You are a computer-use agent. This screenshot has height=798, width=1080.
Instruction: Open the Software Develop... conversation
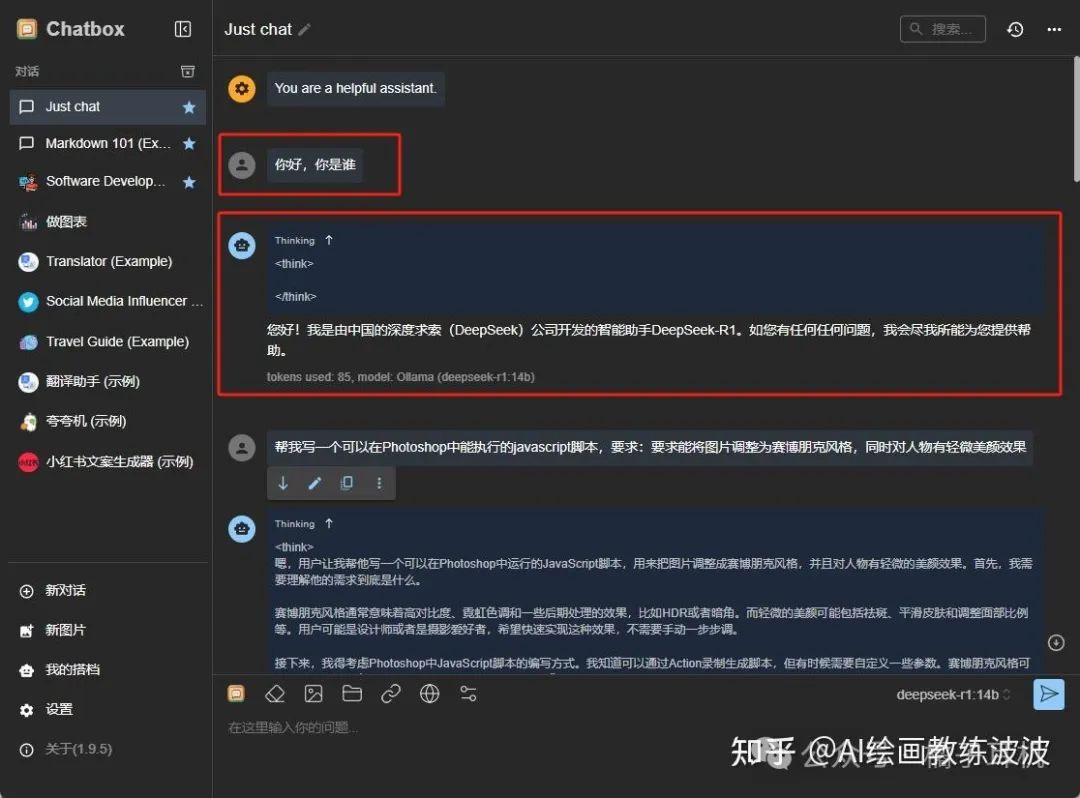[x=107, y=182]
